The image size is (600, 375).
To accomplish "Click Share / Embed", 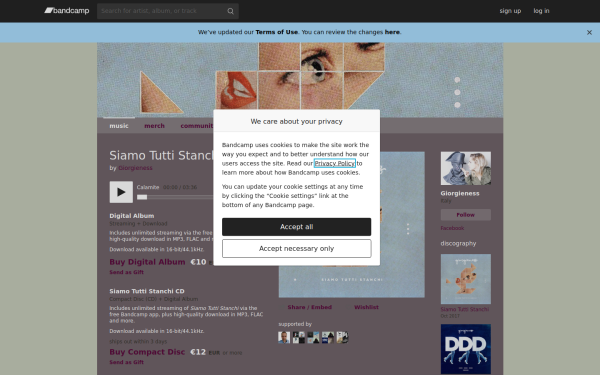I will click(x=310, y=307).
